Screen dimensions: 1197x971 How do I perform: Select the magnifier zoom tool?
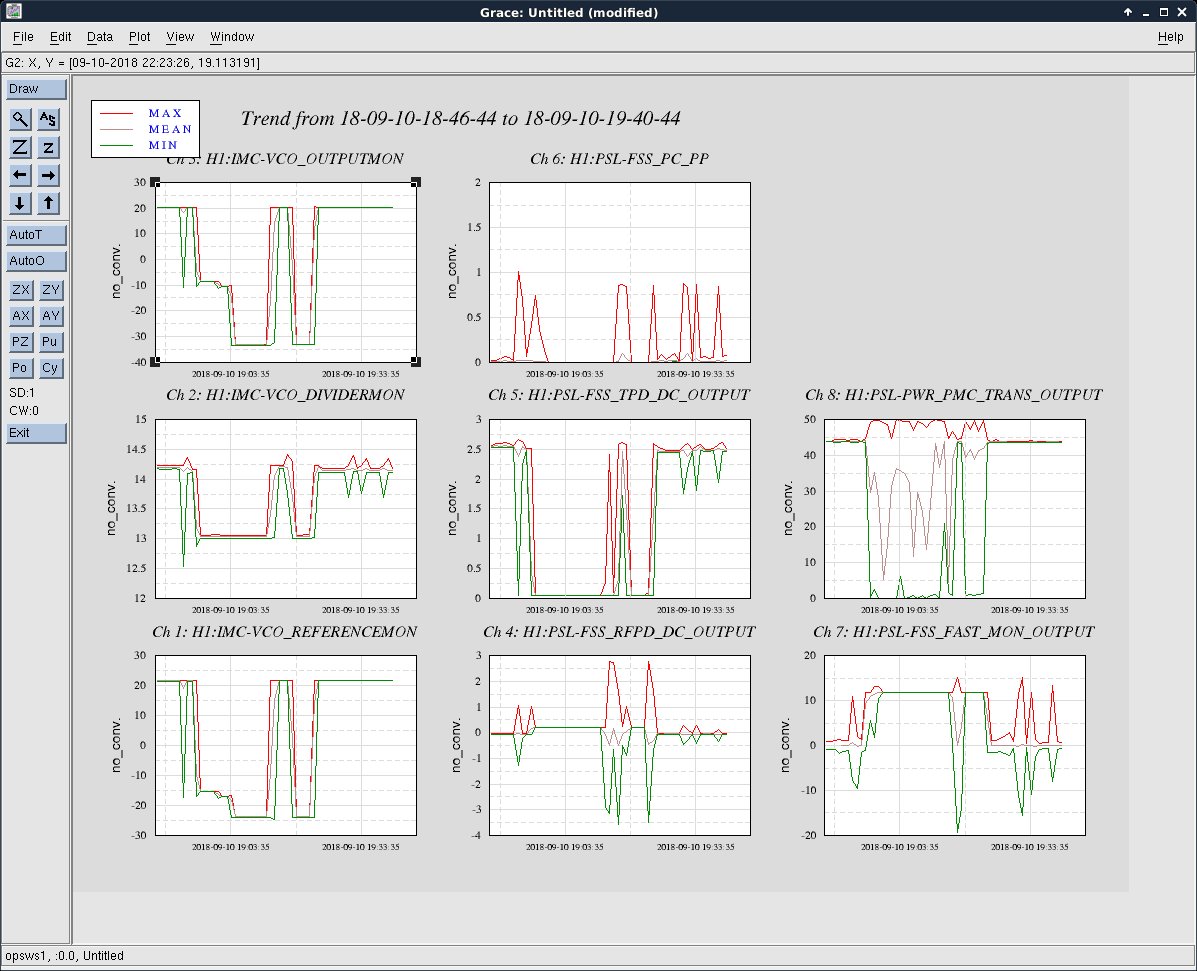click(x=20, y=119)
